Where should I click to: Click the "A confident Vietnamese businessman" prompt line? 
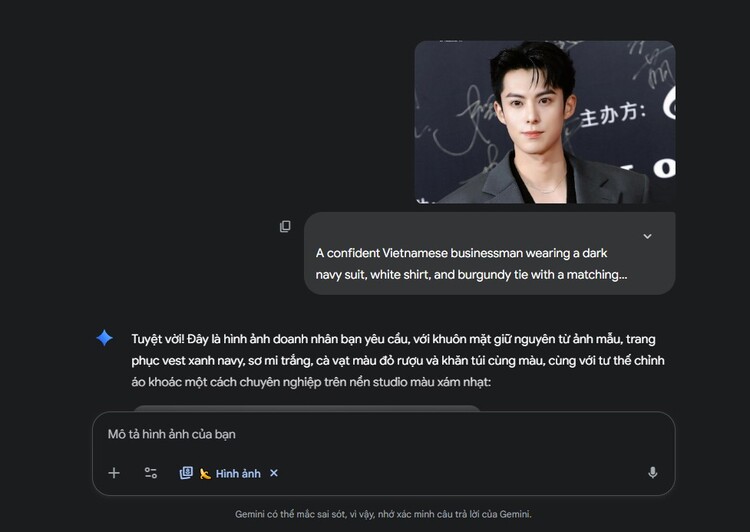click(x=461, y=253)
